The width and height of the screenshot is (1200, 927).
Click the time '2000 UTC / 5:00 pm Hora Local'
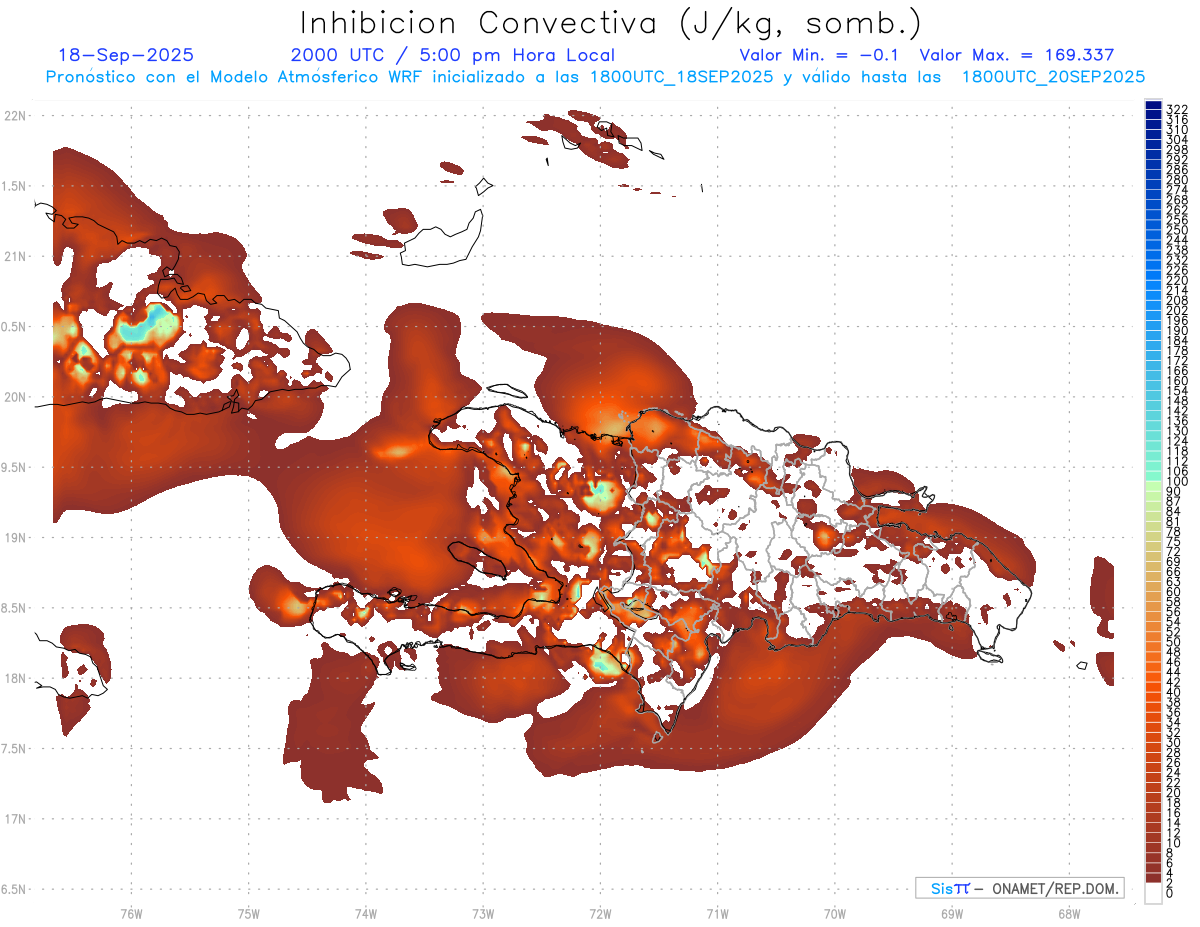453,55
